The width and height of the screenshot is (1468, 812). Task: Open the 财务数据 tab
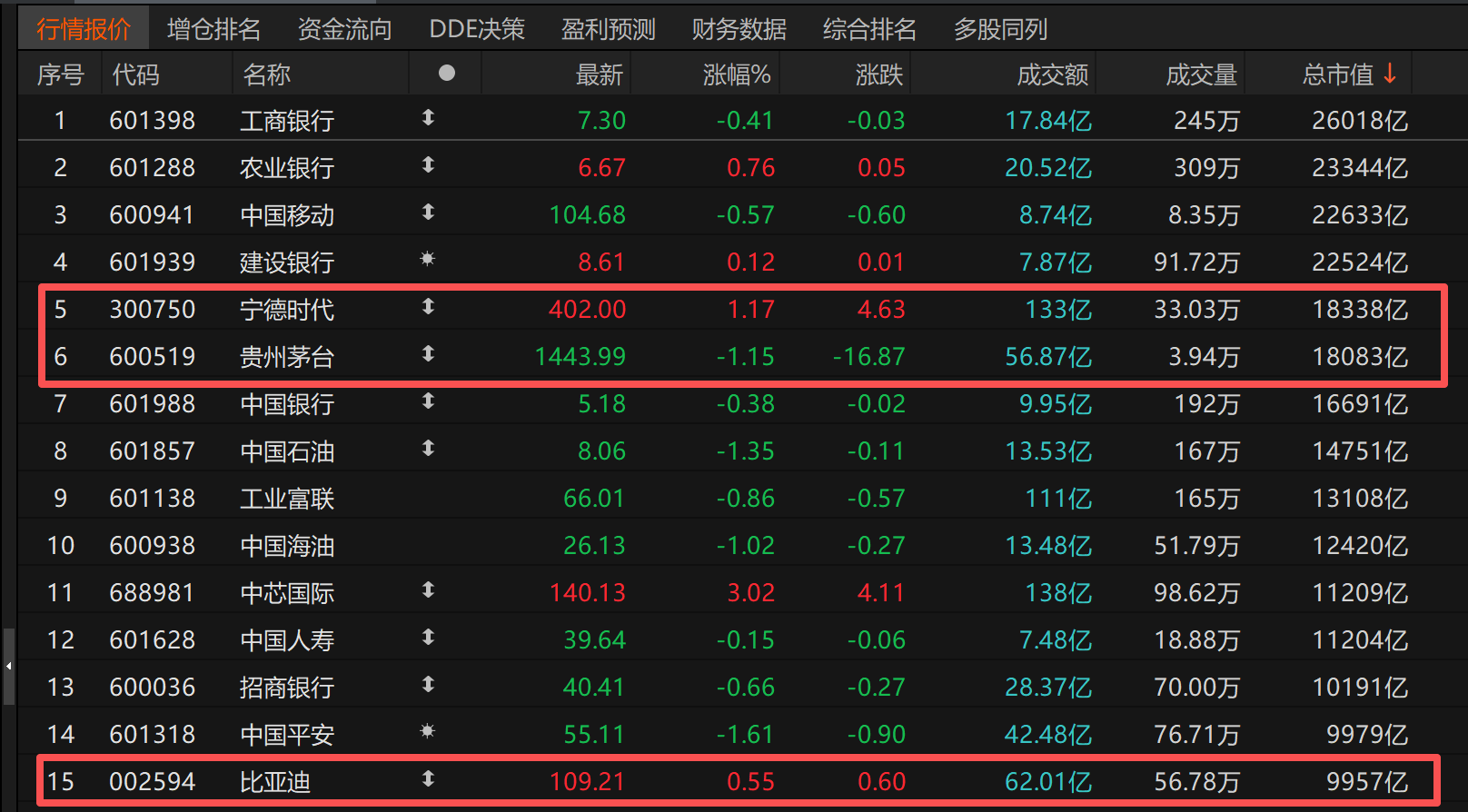[x=739, y=29]
